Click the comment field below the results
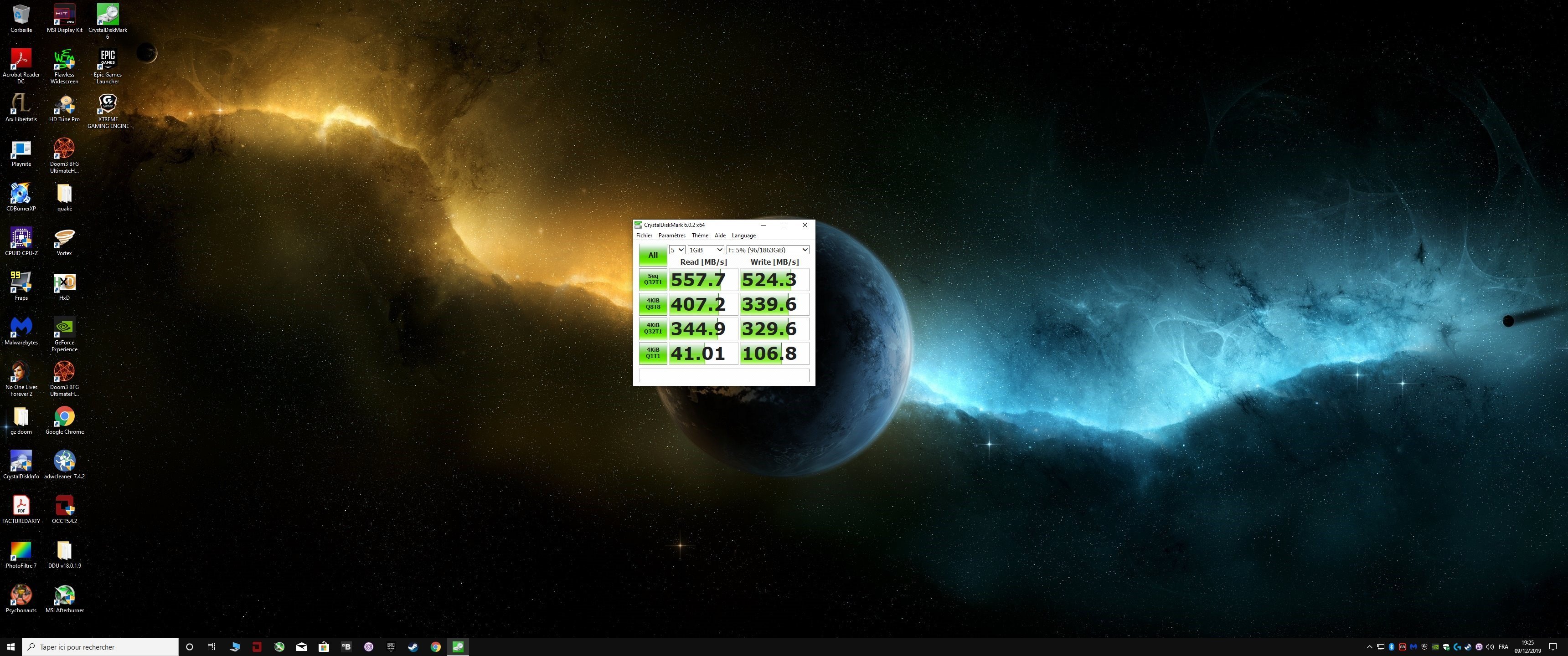The width and height of the screenshot is (1568, 656). pyautogui.click(x=724, y=375)
